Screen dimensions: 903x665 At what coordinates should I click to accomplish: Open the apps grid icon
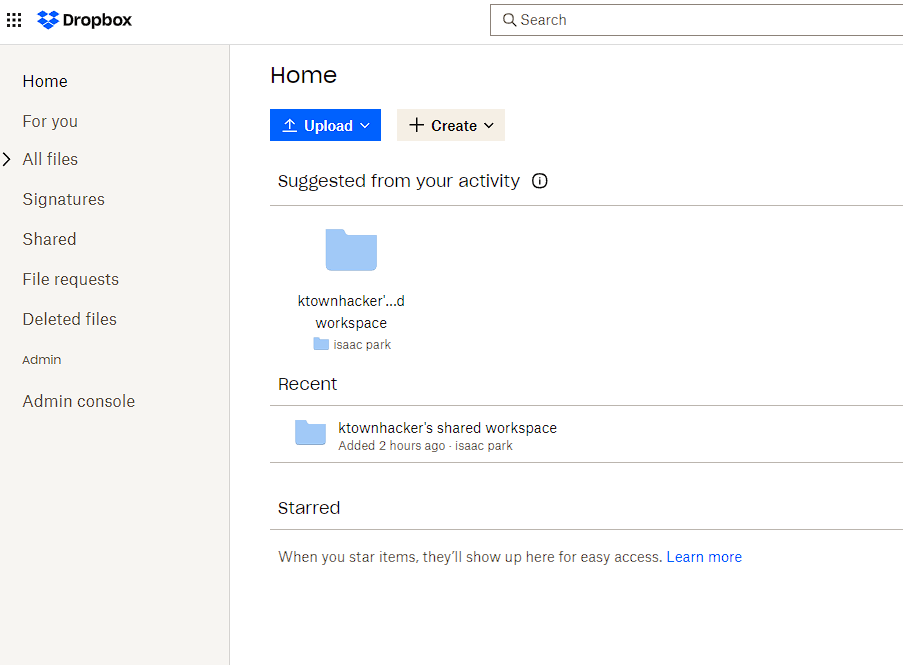coord(13,19)
